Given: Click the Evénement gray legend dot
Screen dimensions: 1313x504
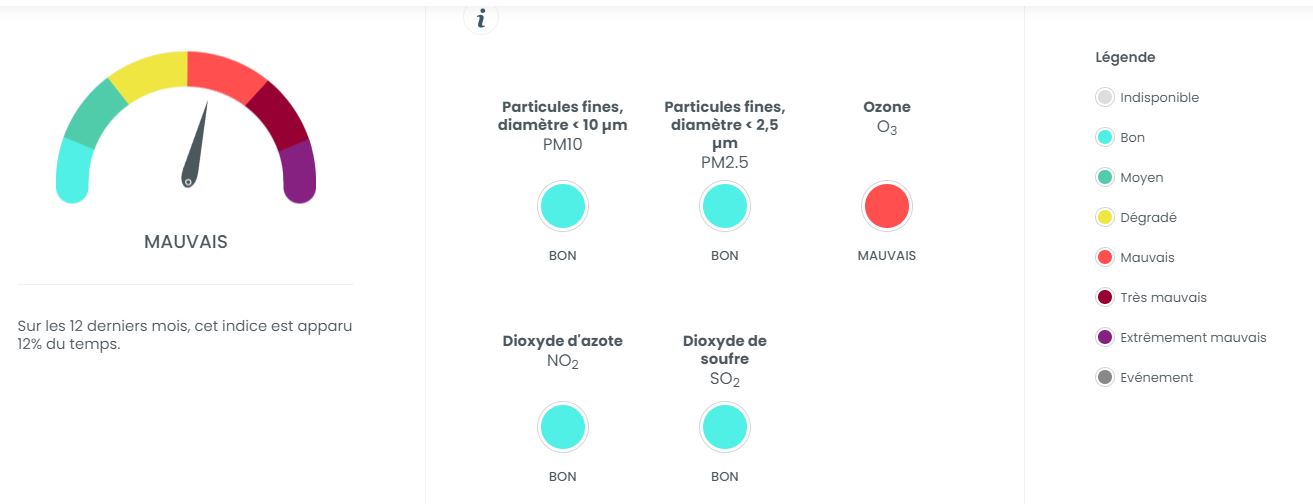Looking at the screenshot, I should 1105,378.
